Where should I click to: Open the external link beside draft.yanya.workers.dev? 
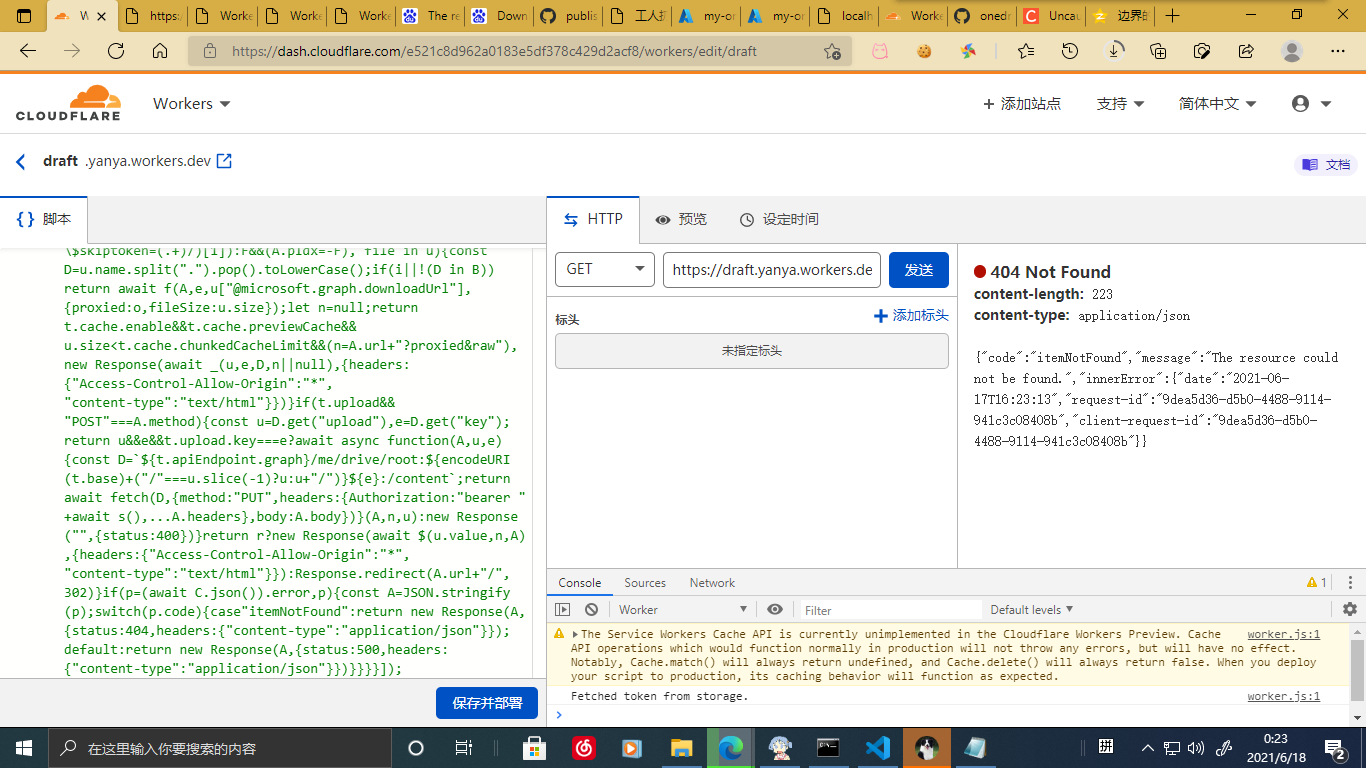(x=224, y=160)
